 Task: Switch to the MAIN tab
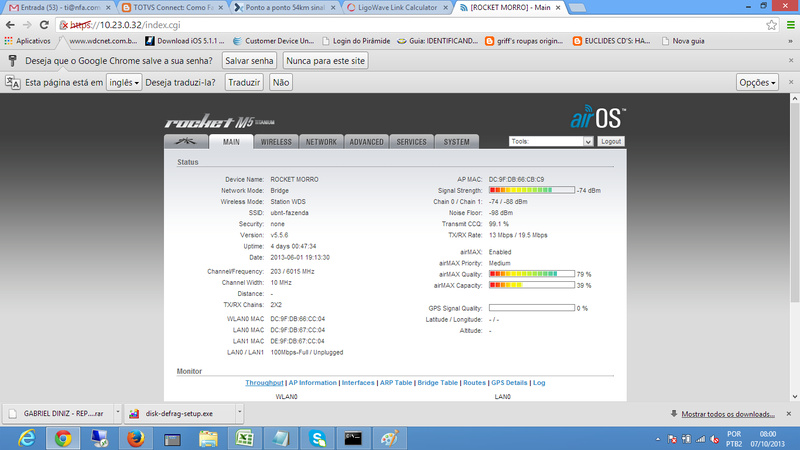(x=231, y=141)
